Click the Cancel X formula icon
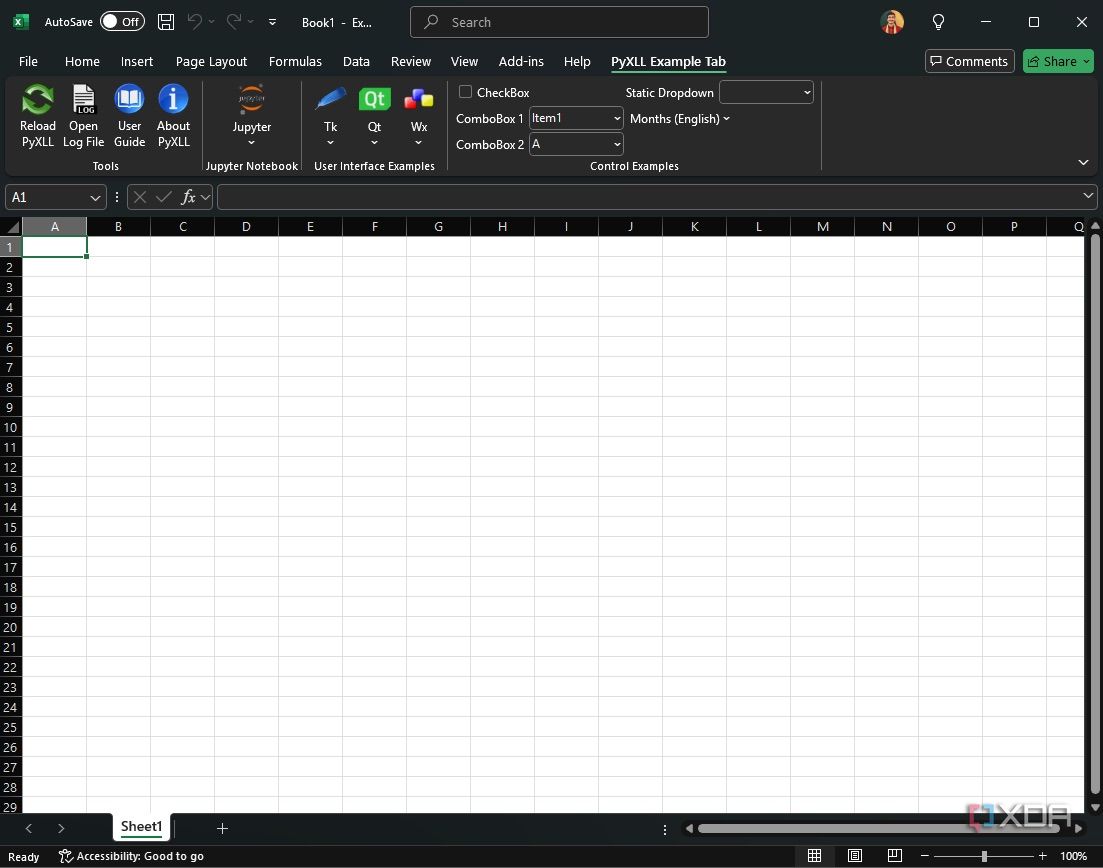Image resolution: width=1103 pixels, height=868 pixels. (140, 198)
